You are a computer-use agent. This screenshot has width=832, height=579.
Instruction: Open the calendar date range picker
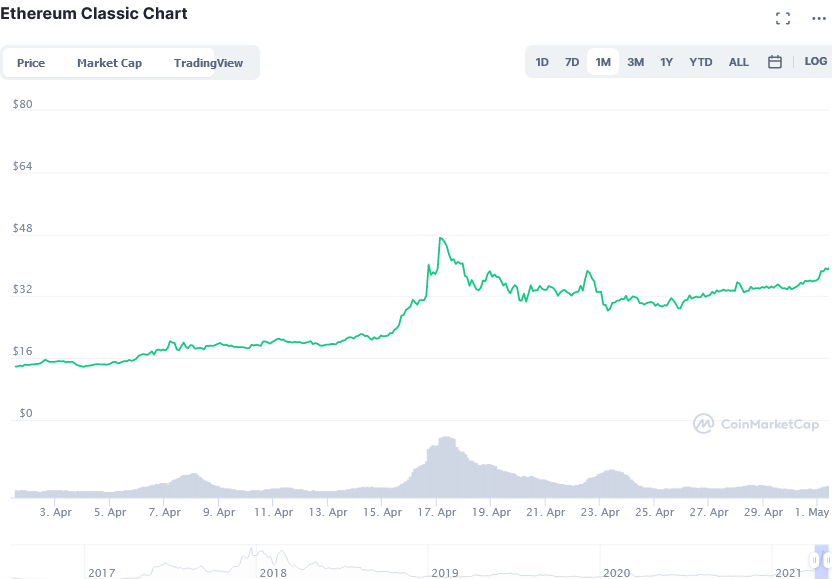point(775,62)
